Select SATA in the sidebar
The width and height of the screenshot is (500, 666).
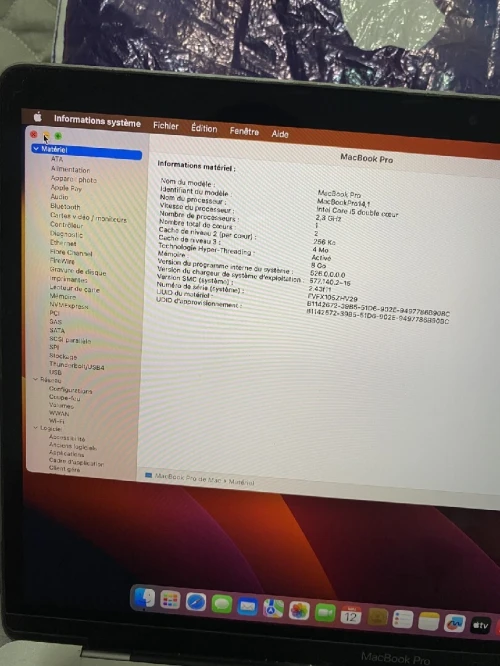coord(57,330)
